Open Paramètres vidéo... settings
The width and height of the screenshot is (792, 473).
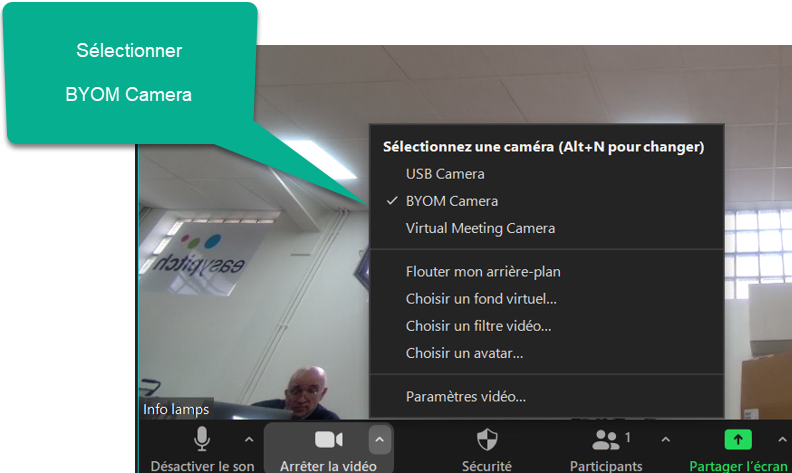point(465,396)
